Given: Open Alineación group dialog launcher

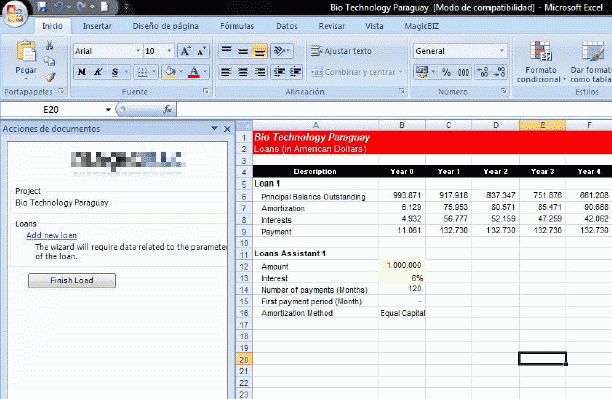Looking at the screenshot, I should 402,91.
